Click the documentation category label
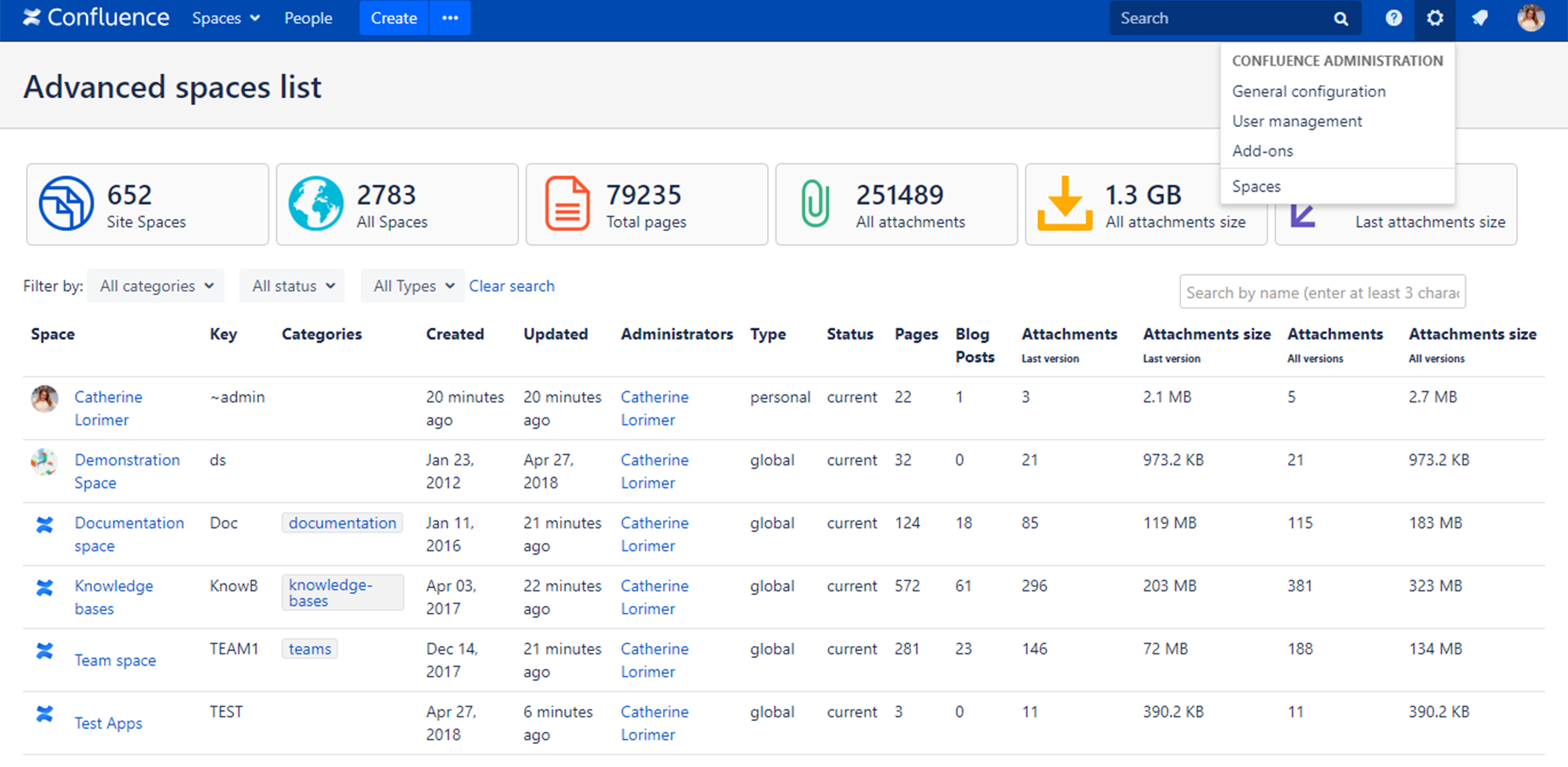1568x767 pixels. click(x=342, y=523)
